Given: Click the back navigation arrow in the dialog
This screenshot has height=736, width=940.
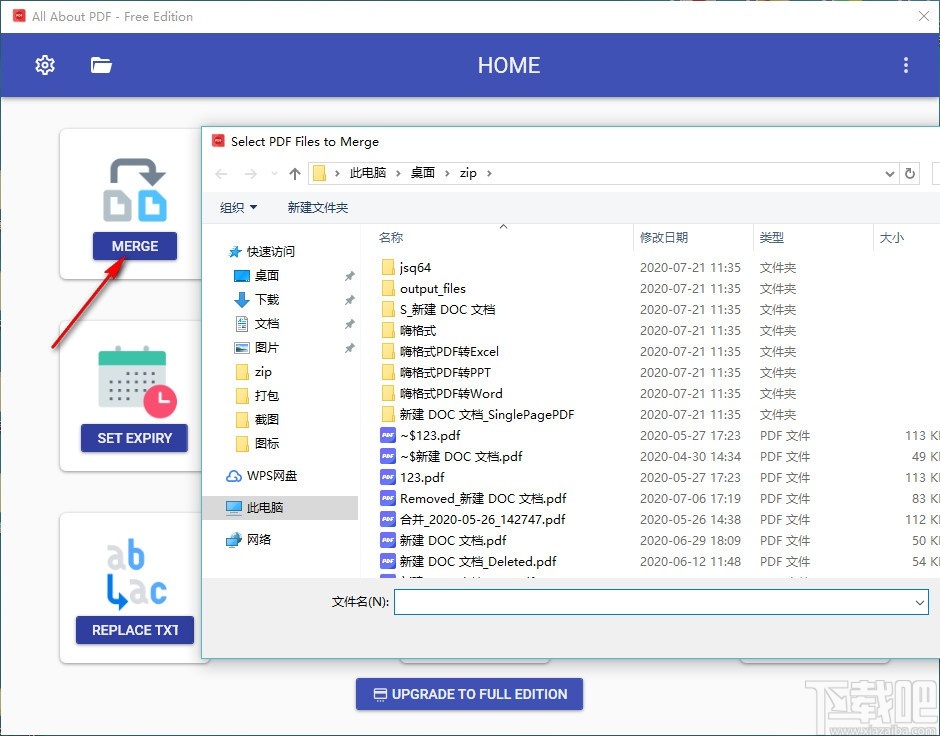Looking at the screenshot, I should click(x=221, y=173).
